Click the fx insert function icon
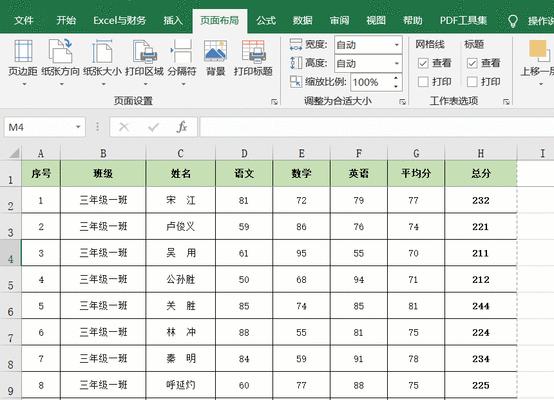The image size is (554, 400). pyautogui.click(x=182, y=127)
